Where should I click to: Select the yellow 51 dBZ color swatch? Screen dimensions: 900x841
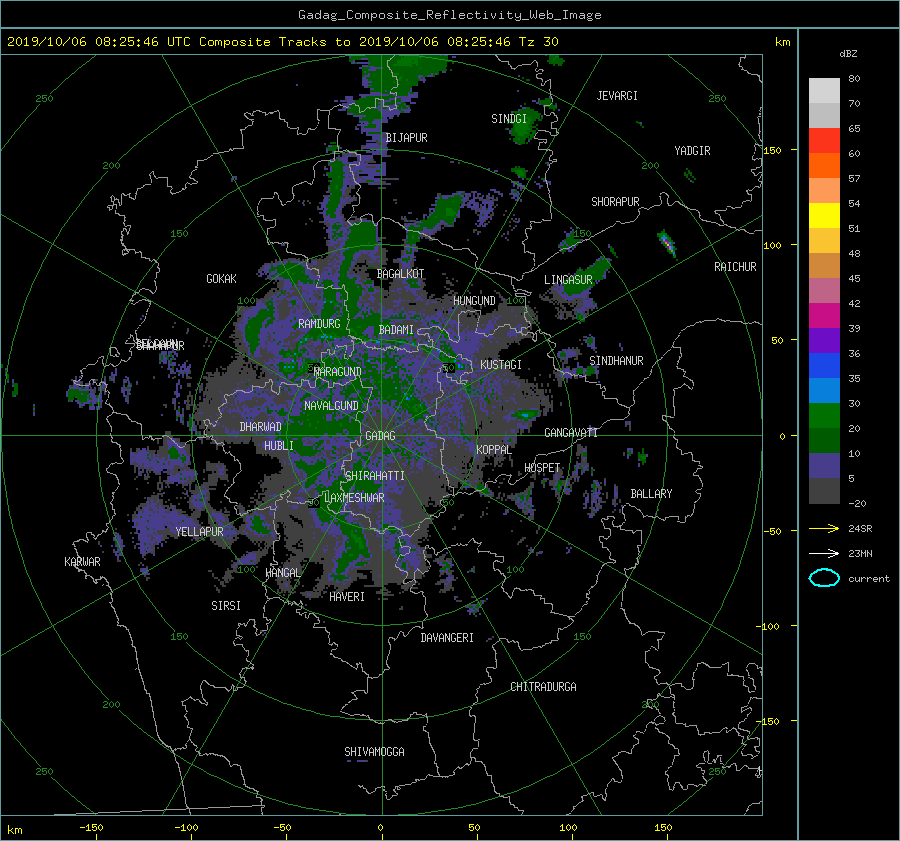pos(824,215)
